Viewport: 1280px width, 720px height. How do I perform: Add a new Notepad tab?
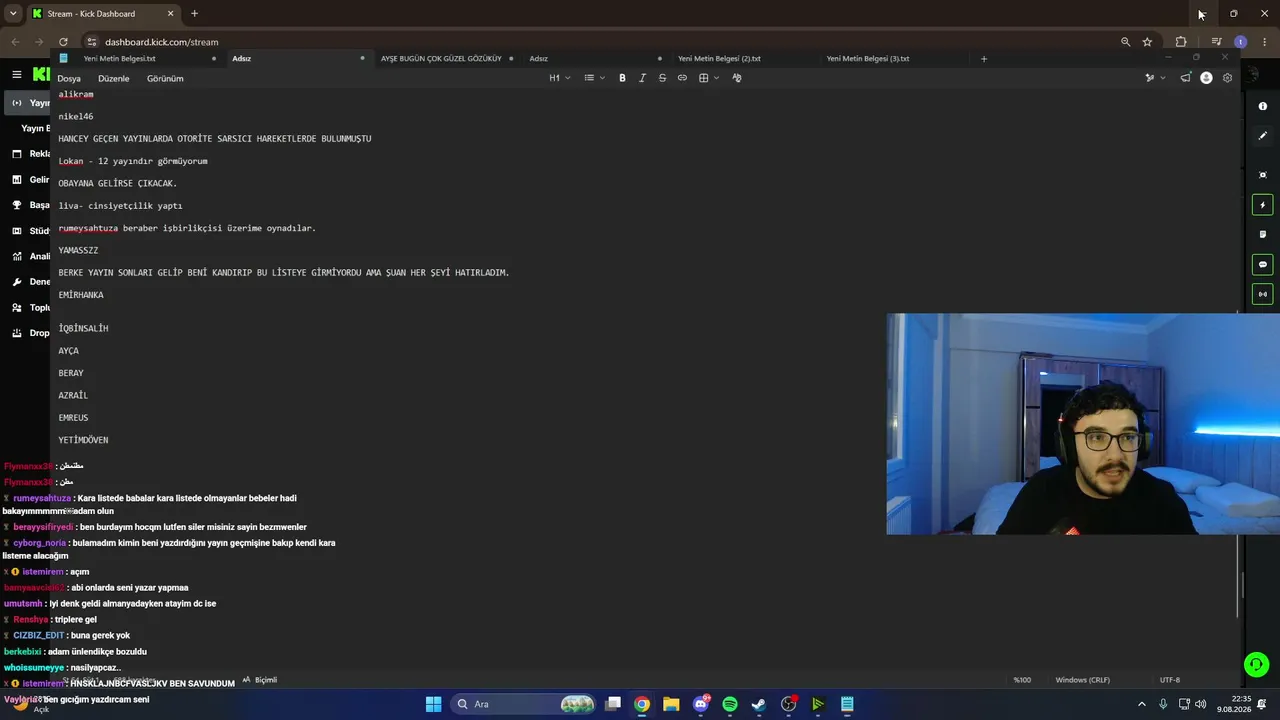[984, 58]
